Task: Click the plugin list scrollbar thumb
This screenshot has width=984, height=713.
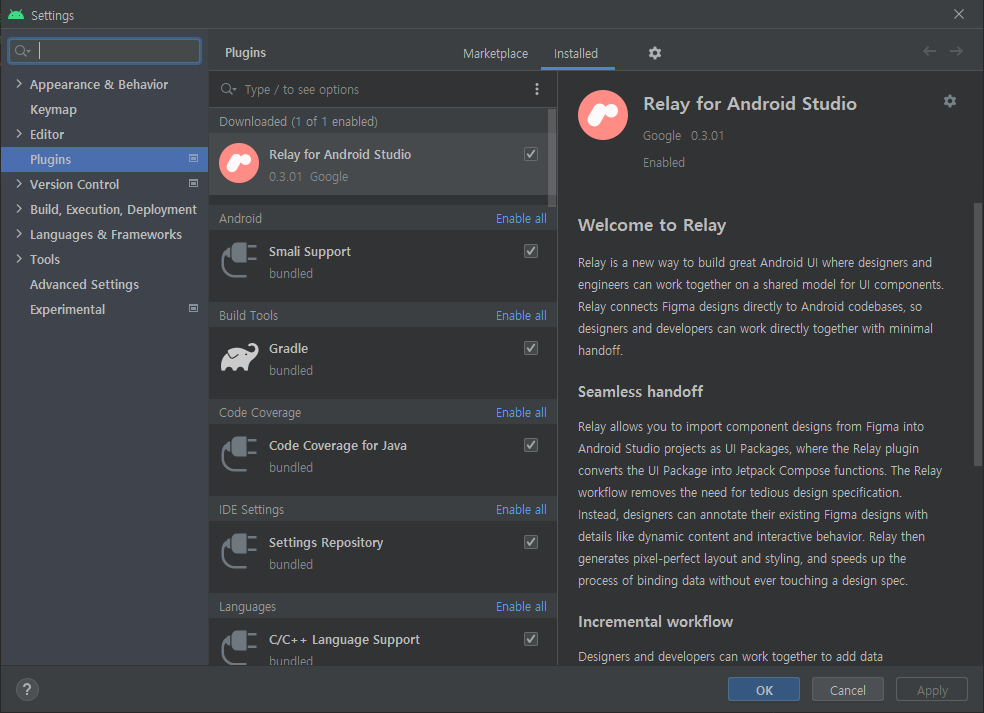Action: (x=552, y=158)
